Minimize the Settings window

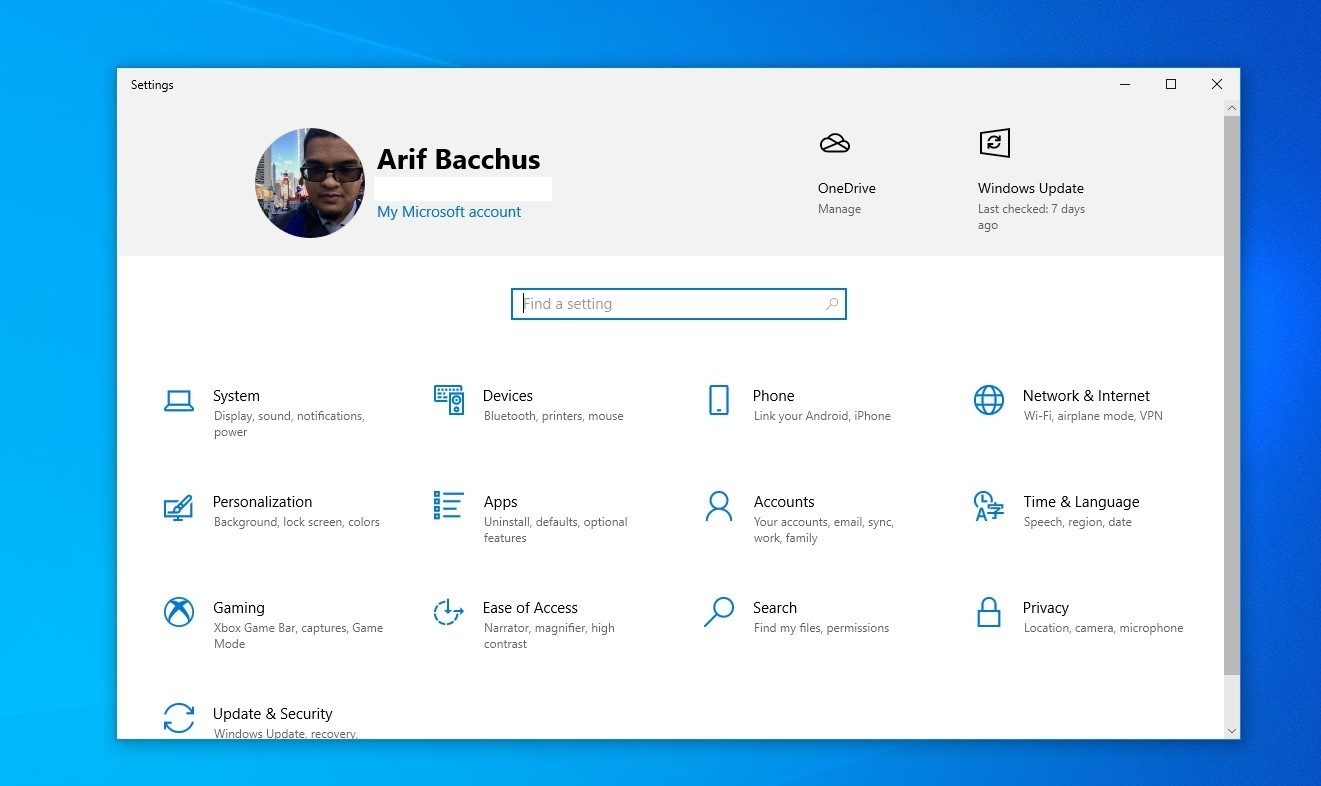1125,84
